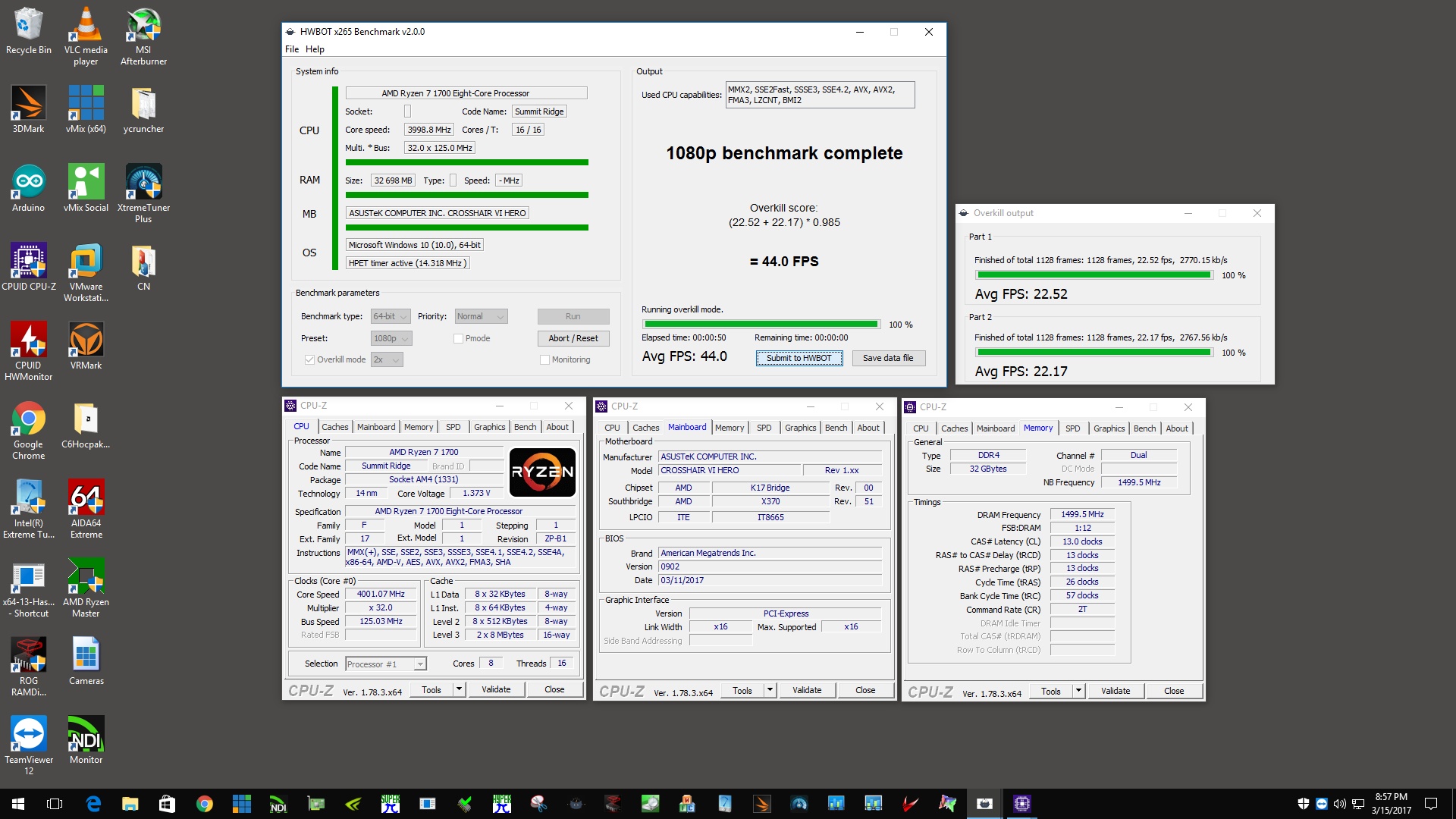
Task: Click the Core speed 3998.8 MHz field
Action: pos(429,130)
